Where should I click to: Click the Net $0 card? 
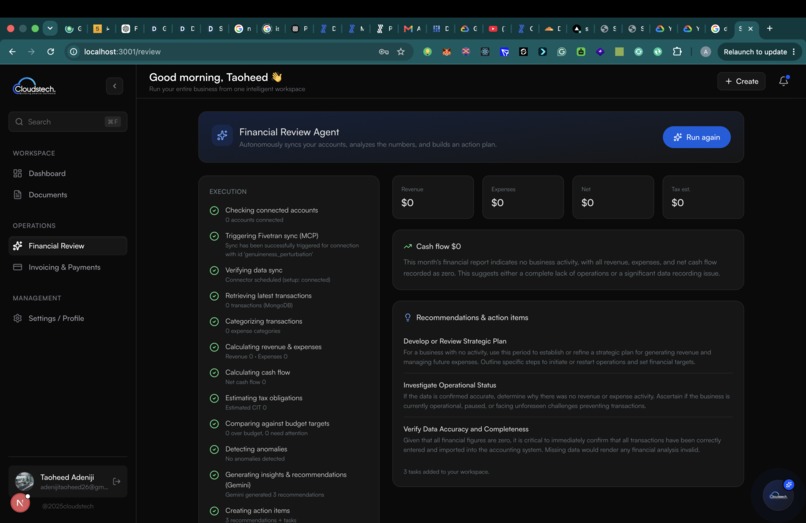[613, 197]
